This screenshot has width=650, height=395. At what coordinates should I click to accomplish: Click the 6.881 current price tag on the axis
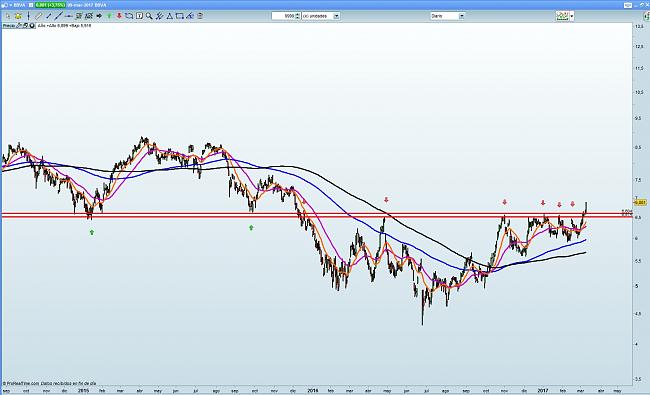pos(640,202)
